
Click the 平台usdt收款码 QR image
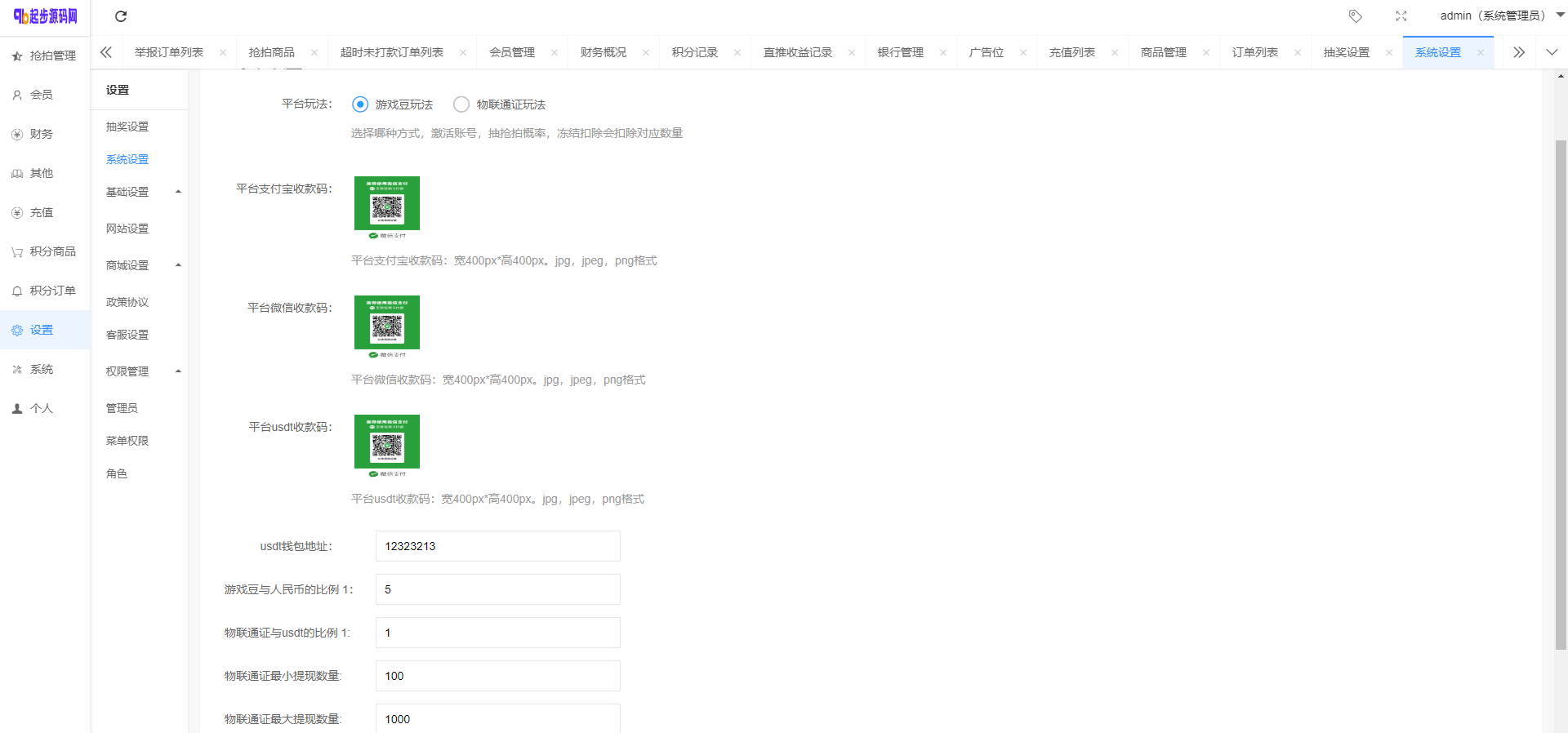[x=387, y=446]
